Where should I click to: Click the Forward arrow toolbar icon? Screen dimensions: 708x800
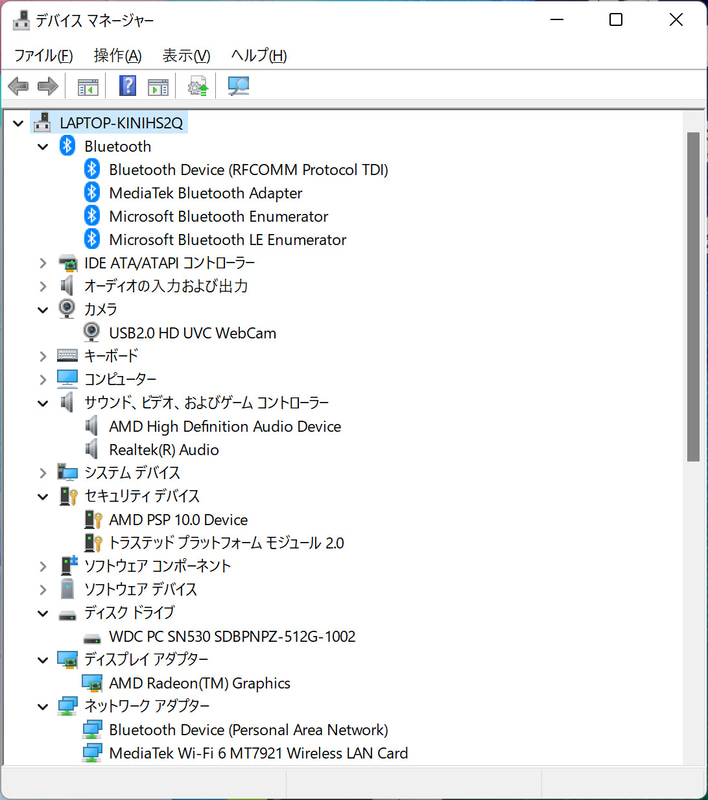(x=48, y=86)
